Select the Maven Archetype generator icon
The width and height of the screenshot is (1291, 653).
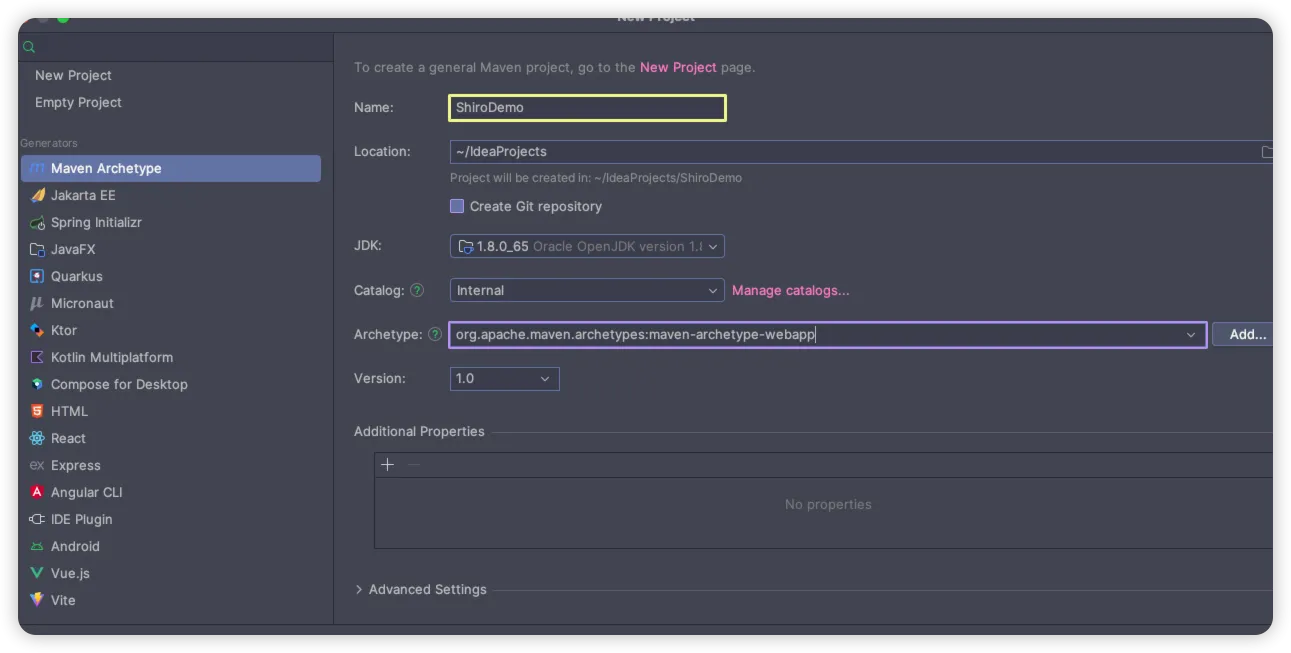tap(37, 169)
